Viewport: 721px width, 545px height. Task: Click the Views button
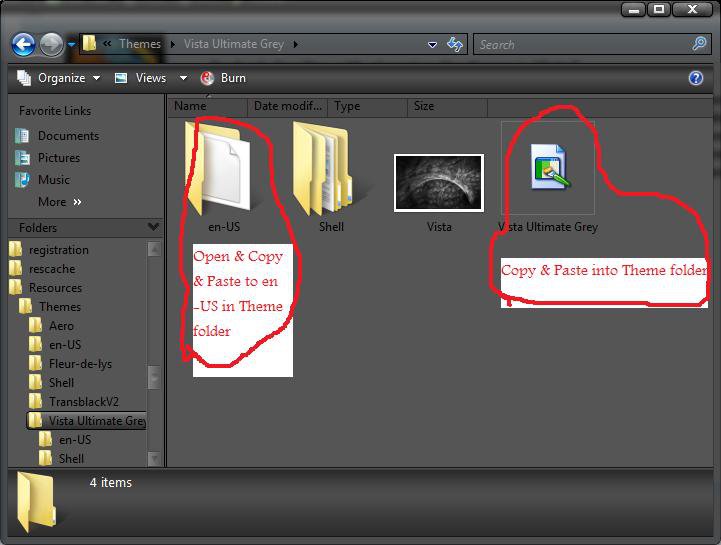coord(143,78)
